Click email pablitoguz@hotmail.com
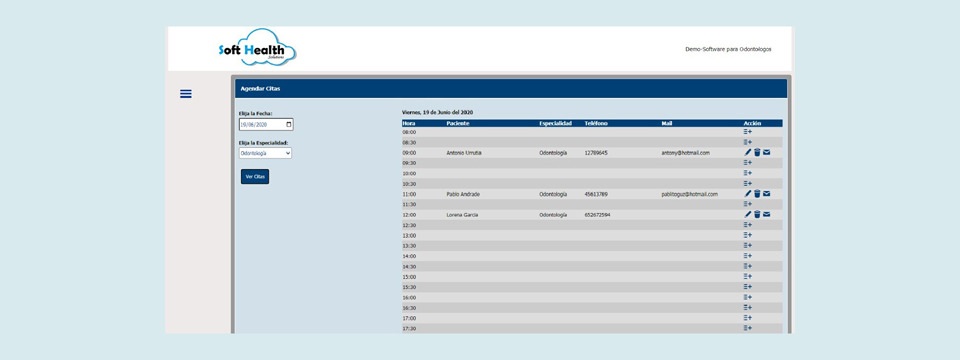Image resolution: width=960 pixels, height=360 pixels. coord(689,194)
